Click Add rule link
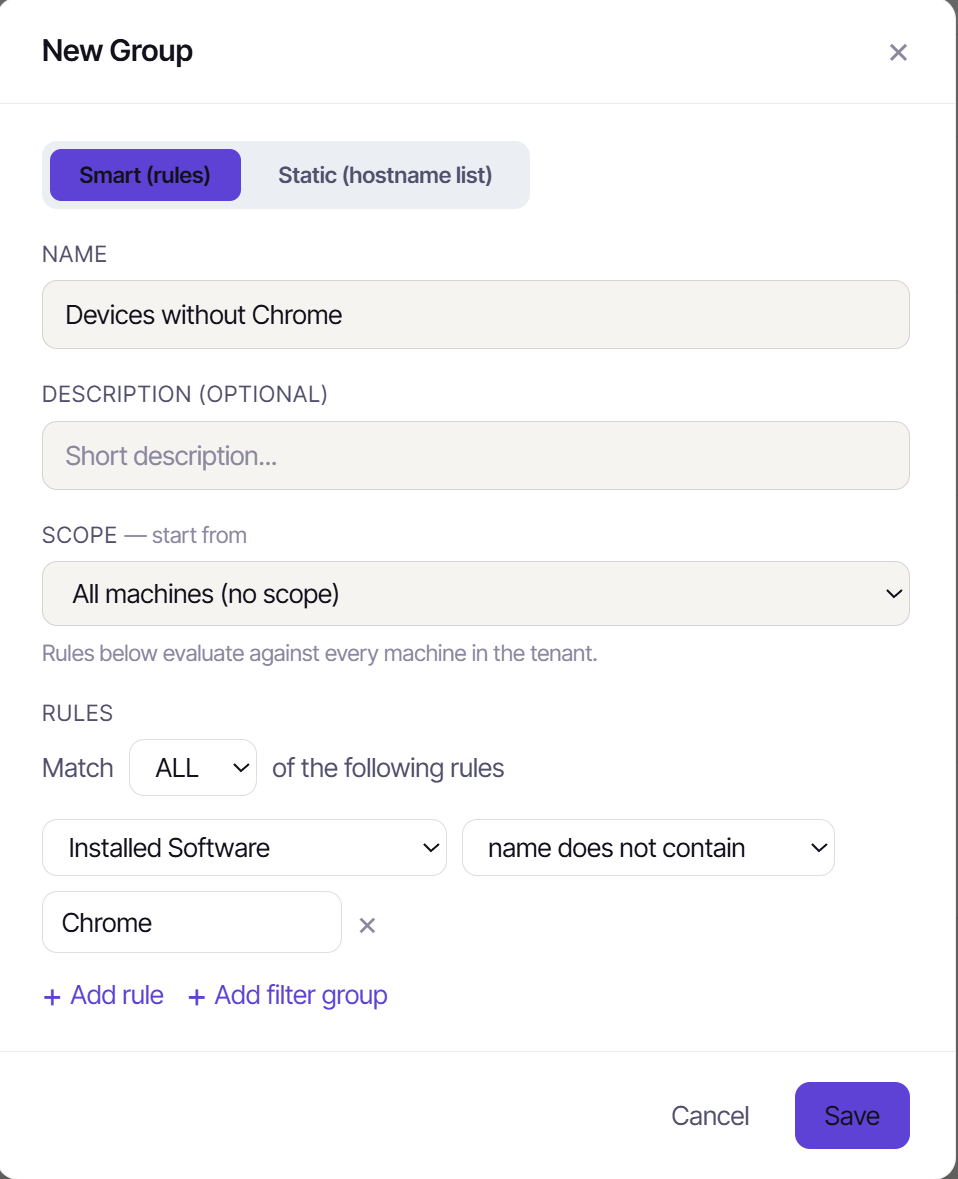Image resolution: width=958 pixels, height=1179 pixels. 104,996
